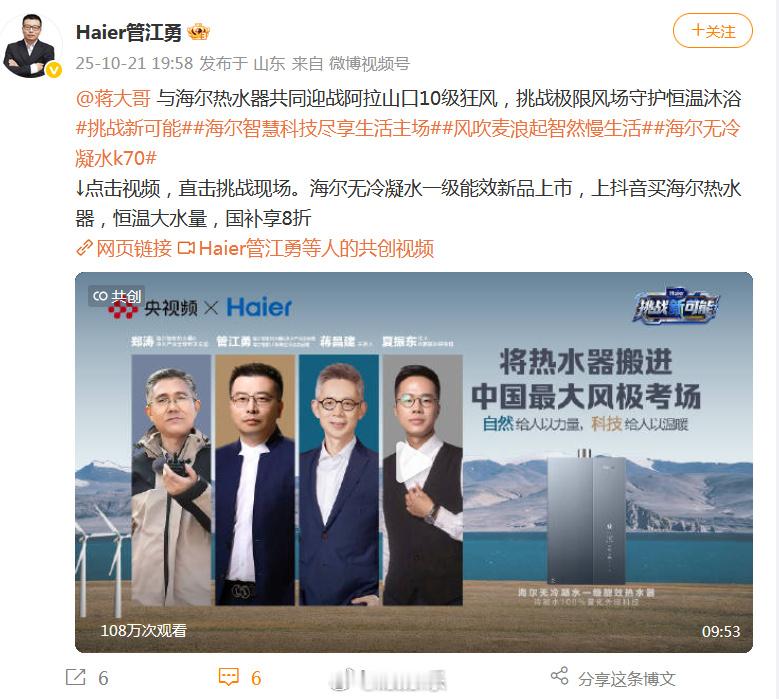Screen dimensions: 779x699
Task: Play the video on the thumbnail
Action: click(414, 462)
